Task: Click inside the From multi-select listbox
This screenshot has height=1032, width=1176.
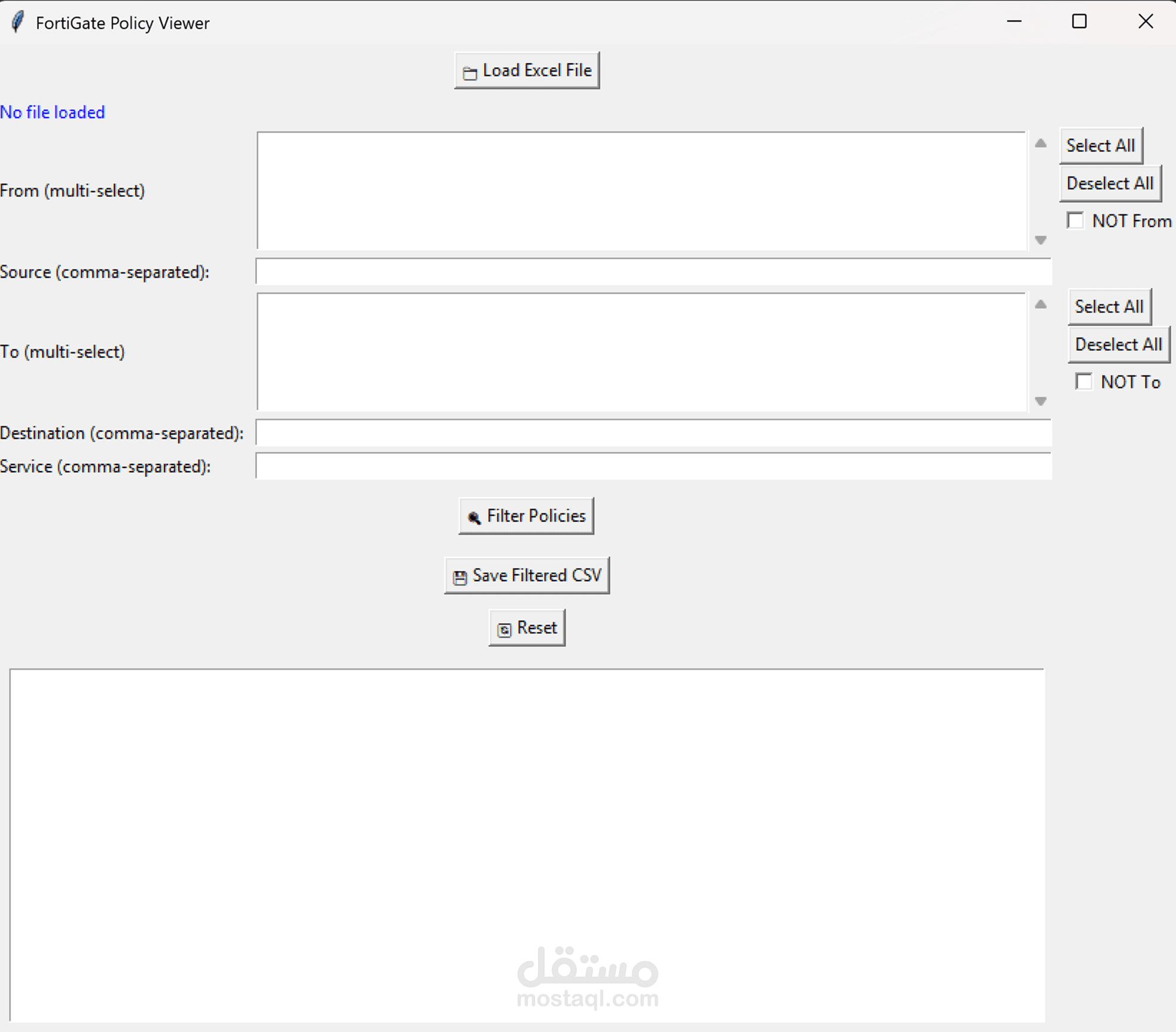Action: point(641,190)
